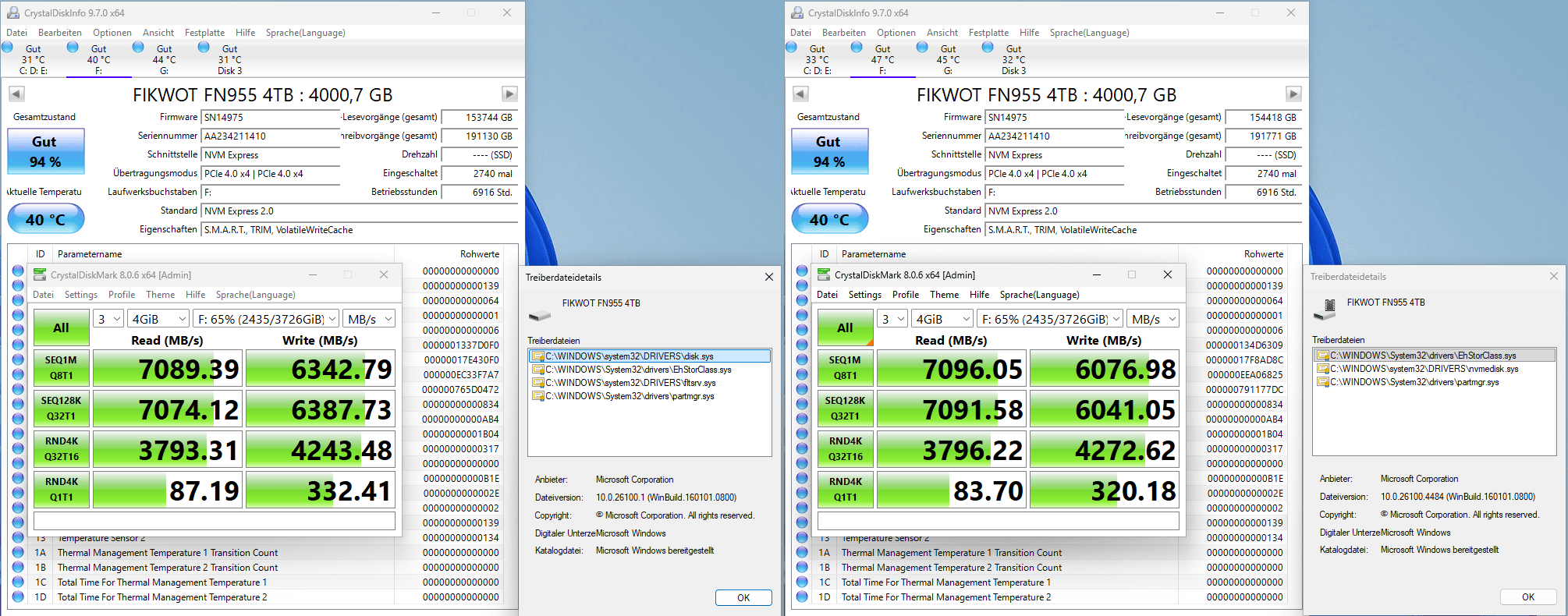This screenshot has height=616, width=1568.
Task: Click the empty comment field in left CrystalDiskMark
Action: coord(215,521)
